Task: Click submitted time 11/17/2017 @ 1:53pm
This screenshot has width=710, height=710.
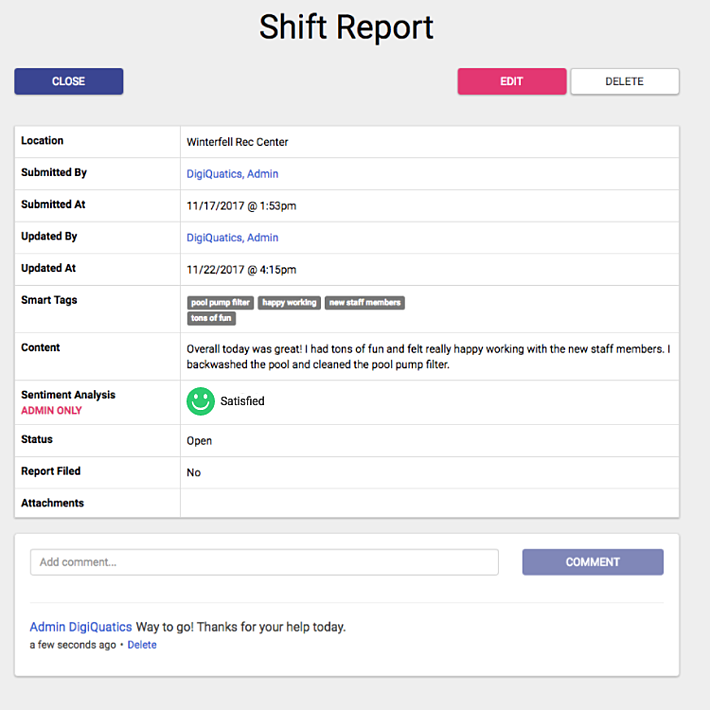Action: pyautogui.click(x=241, y=206)
